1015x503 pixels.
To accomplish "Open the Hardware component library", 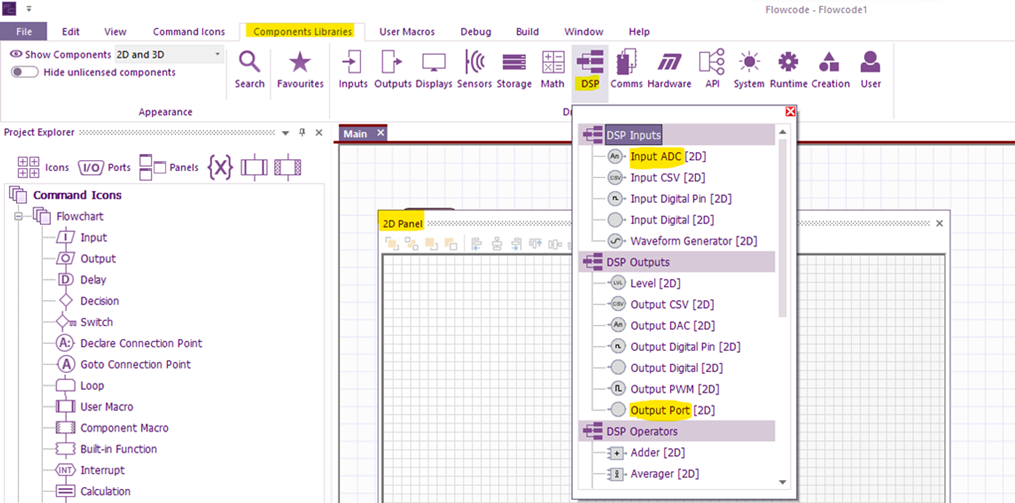I will pos(669,70).
